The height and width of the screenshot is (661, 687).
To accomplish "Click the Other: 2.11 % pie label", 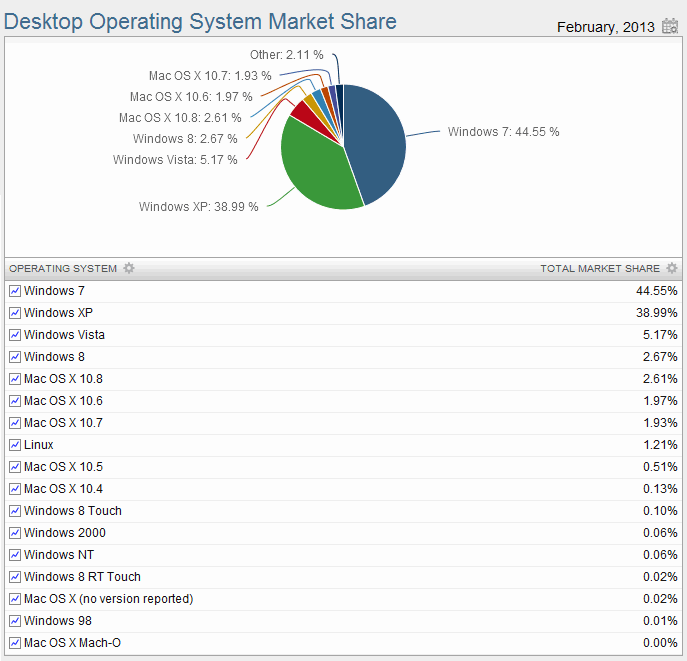I will (x=287, y=55).
